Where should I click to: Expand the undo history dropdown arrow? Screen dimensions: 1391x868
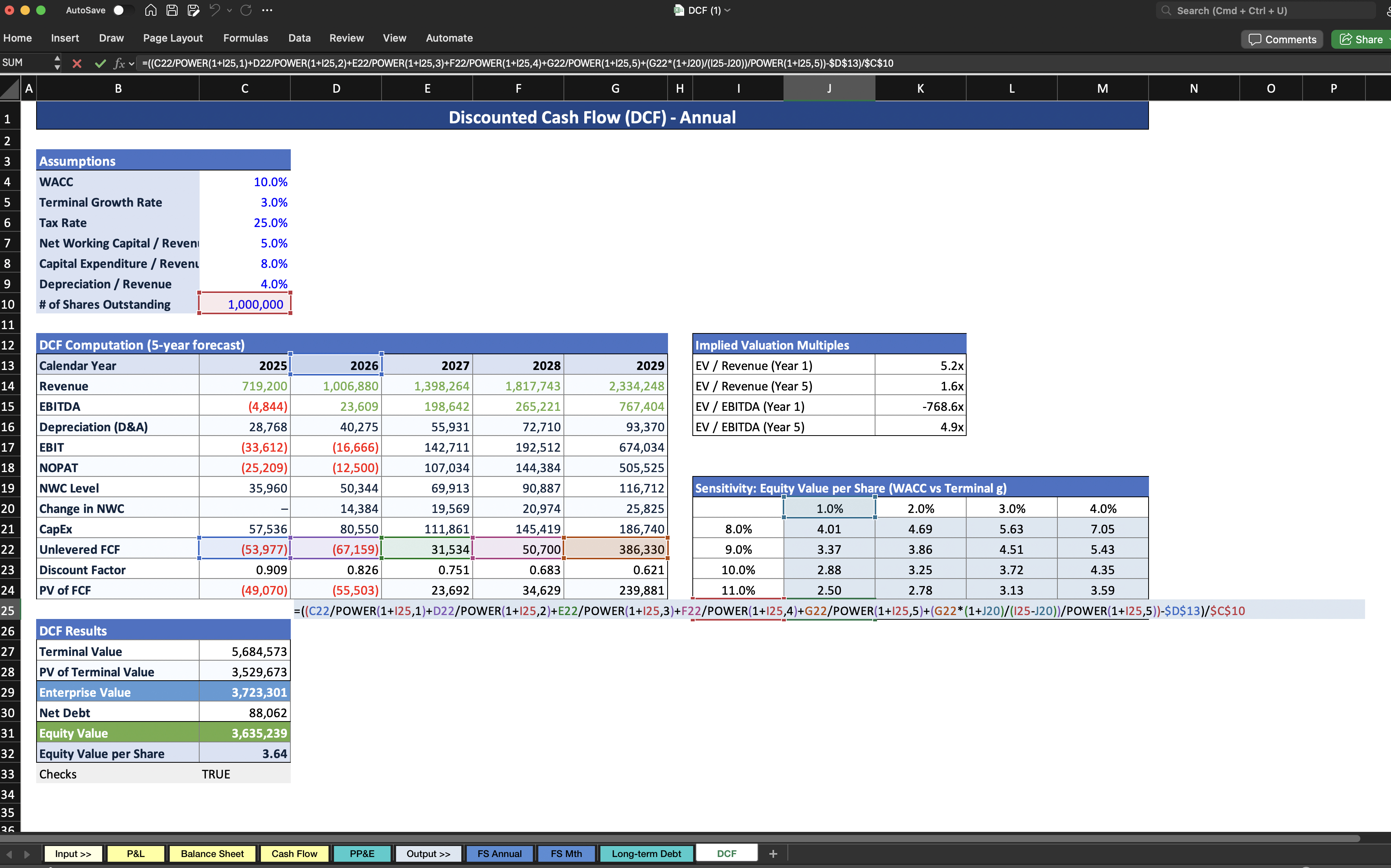[230, 10]
